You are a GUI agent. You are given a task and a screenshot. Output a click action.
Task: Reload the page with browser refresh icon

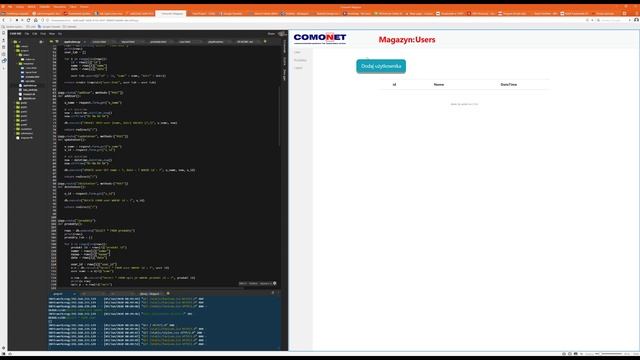28,20
